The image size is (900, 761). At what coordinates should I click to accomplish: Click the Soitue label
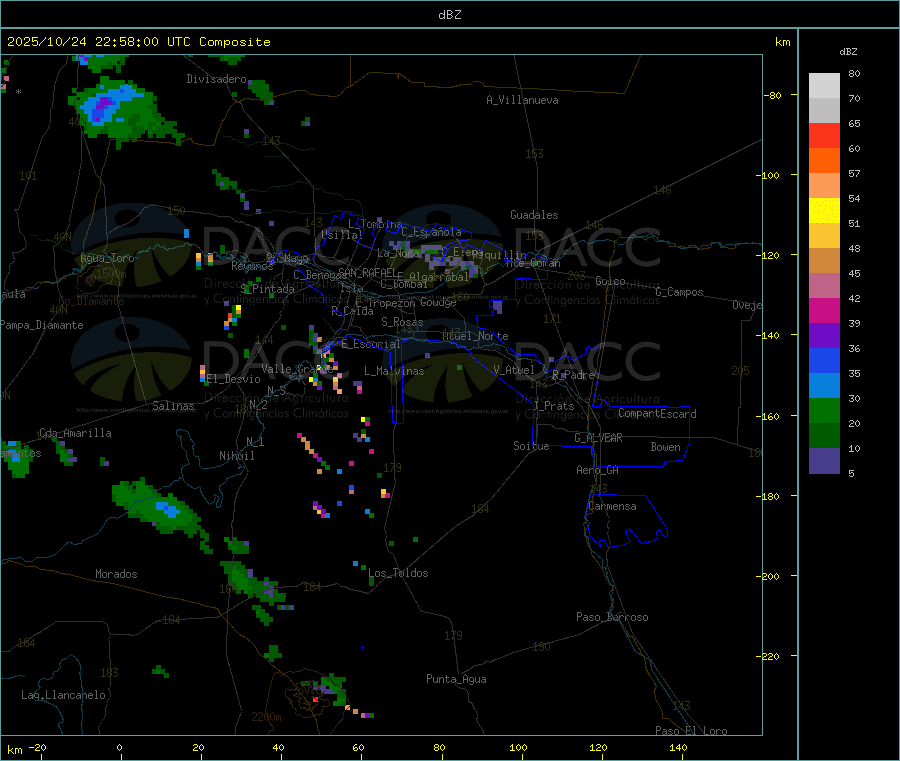click(x=531, y=446)
